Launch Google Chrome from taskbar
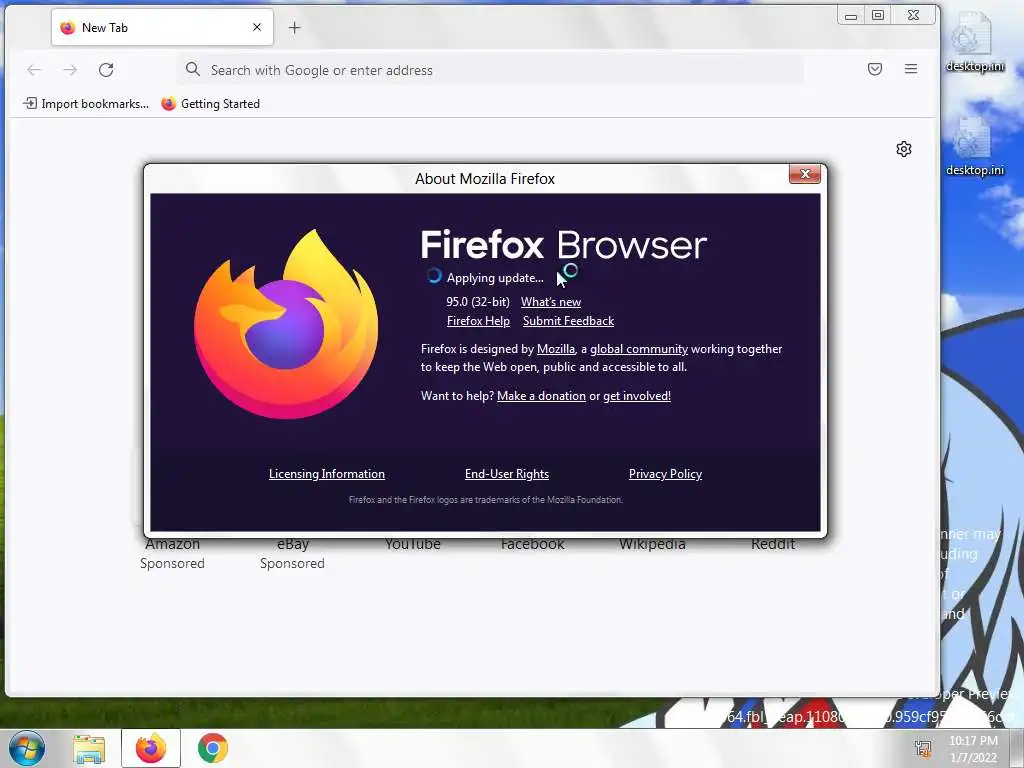The height and width of the screenshot is (768, 1024). (x=213, y=748)
